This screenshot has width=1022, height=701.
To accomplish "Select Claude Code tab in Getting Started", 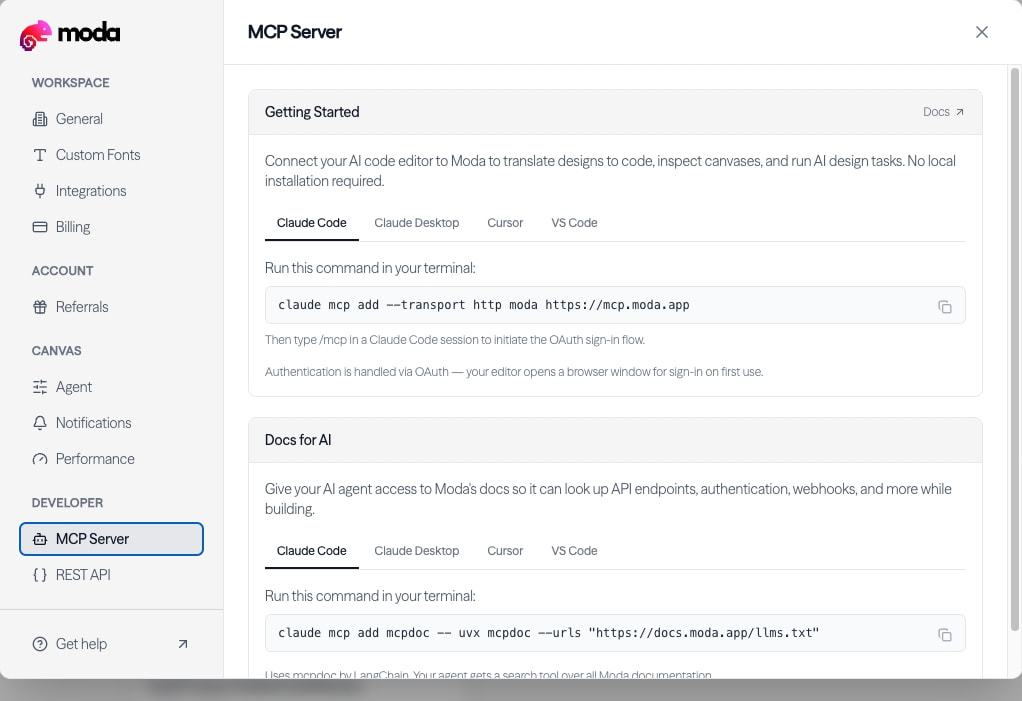I will pos(312,223).
